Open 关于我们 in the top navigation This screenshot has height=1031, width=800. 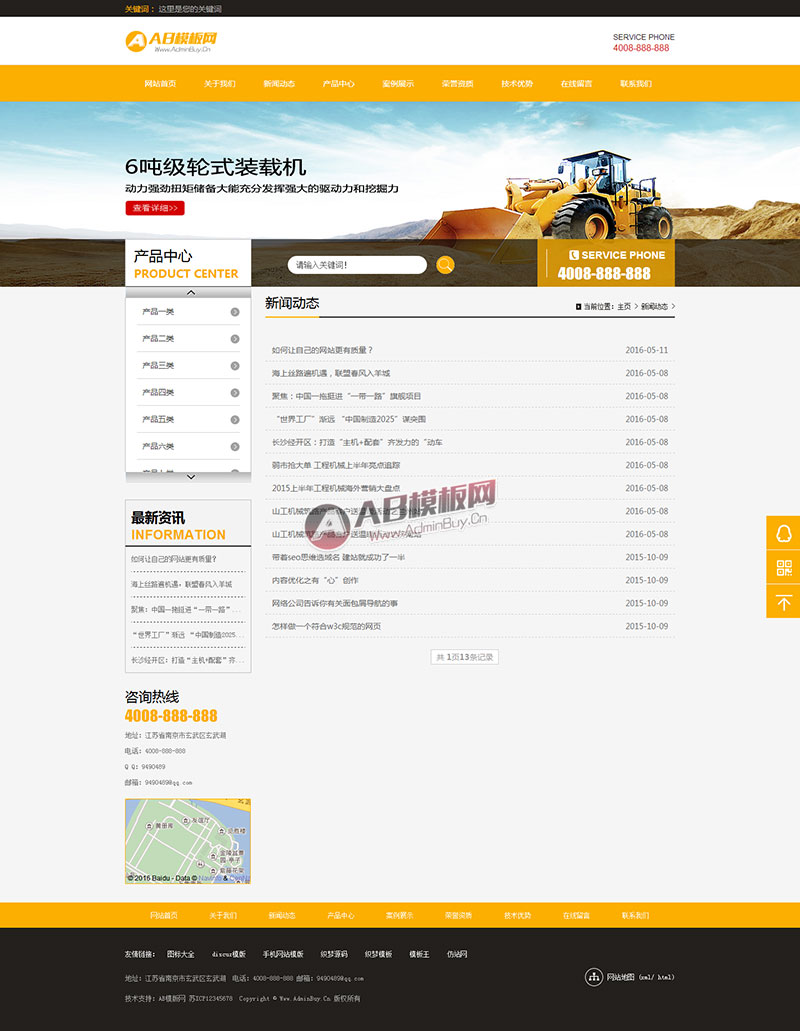point(220,84)
